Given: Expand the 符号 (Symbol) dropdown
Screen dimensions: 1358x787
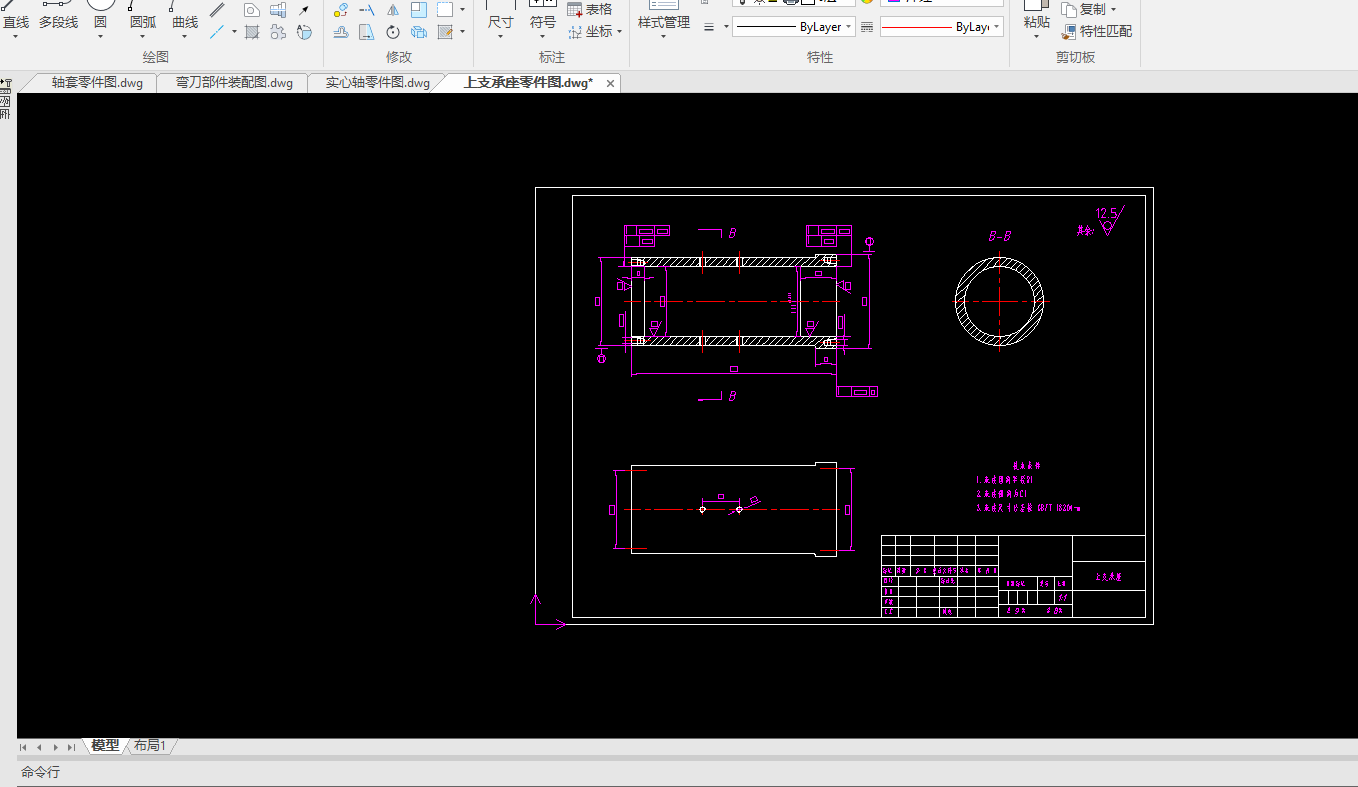Looking at the screenshot, I should point(543,37).
